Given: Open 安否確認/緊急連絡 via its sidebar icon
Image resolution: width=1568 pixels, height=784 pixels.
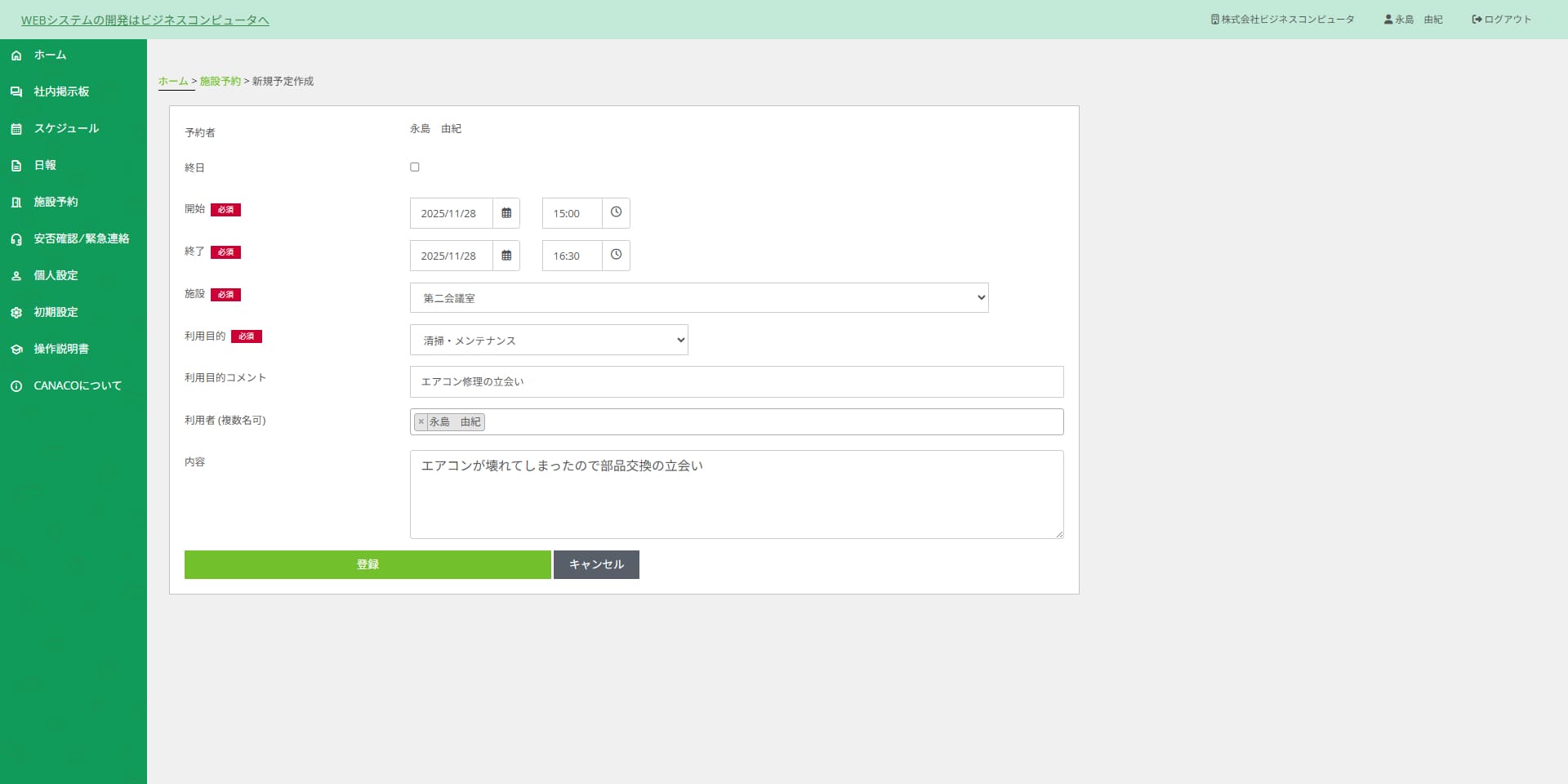Looking at the screenshot, I should click(x=16, y=238).
